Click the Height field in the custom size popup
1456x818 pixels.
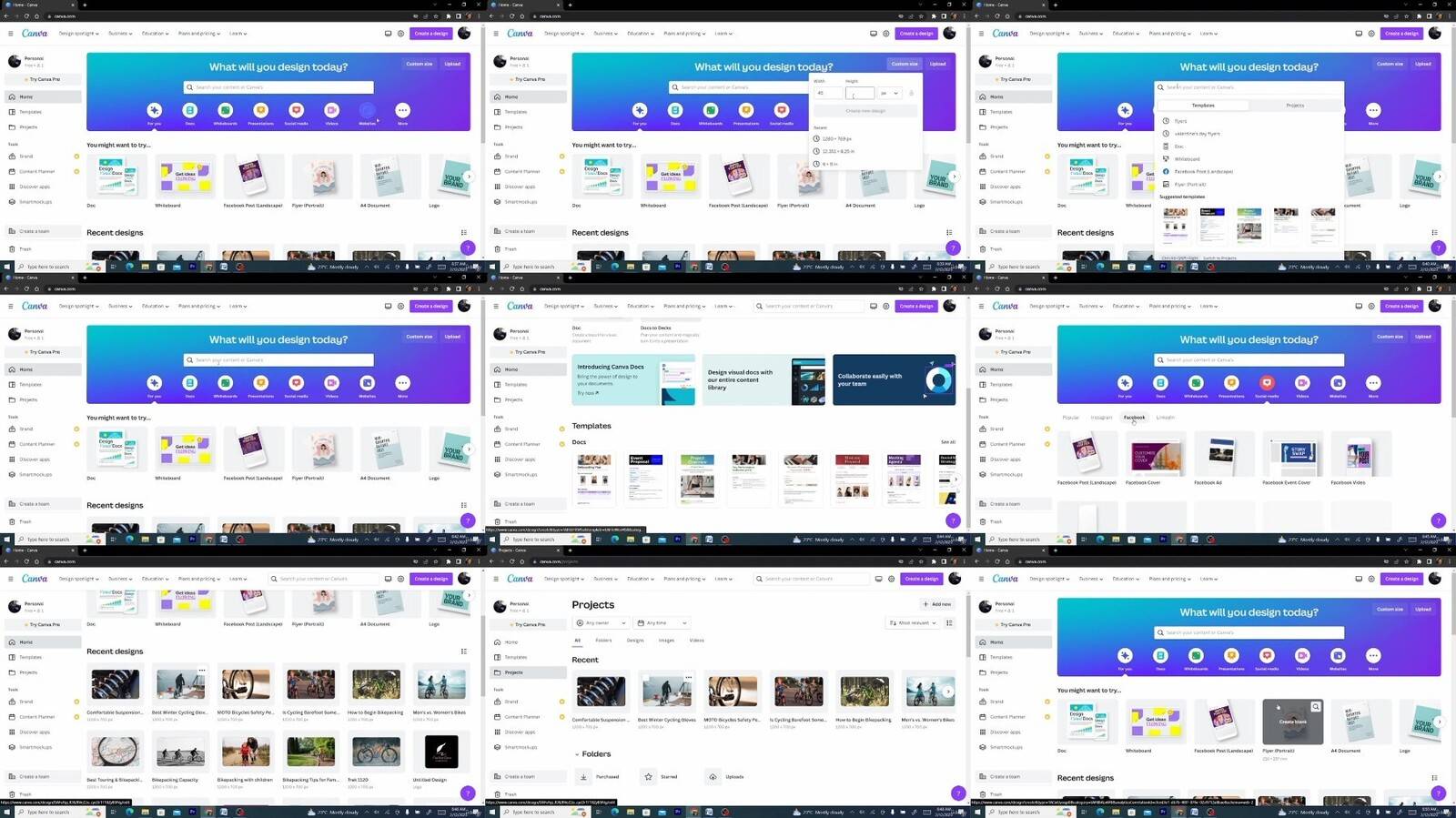pos(860,93)
